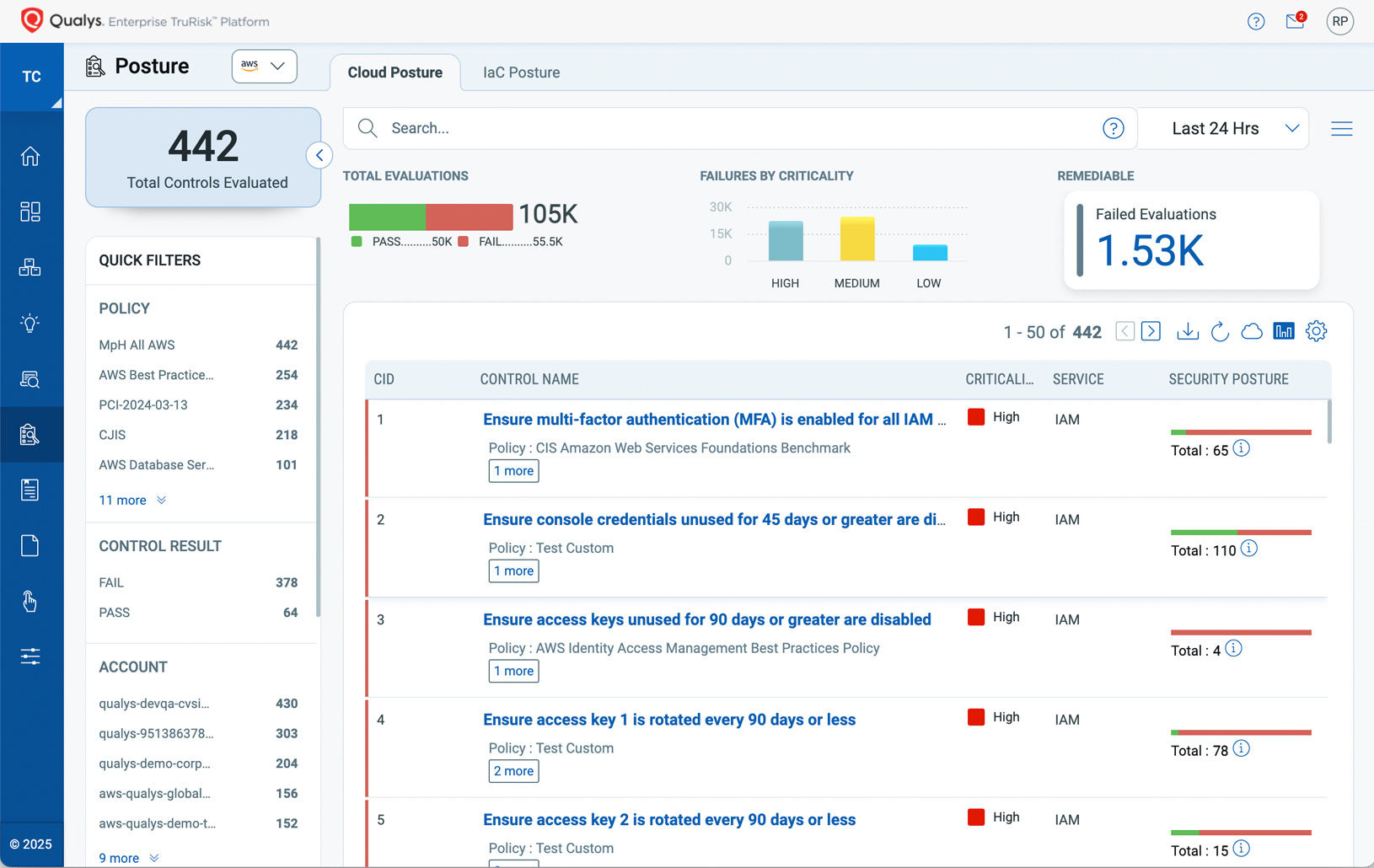Download the controls list
1374x868 pixels.
point(1188,331)
